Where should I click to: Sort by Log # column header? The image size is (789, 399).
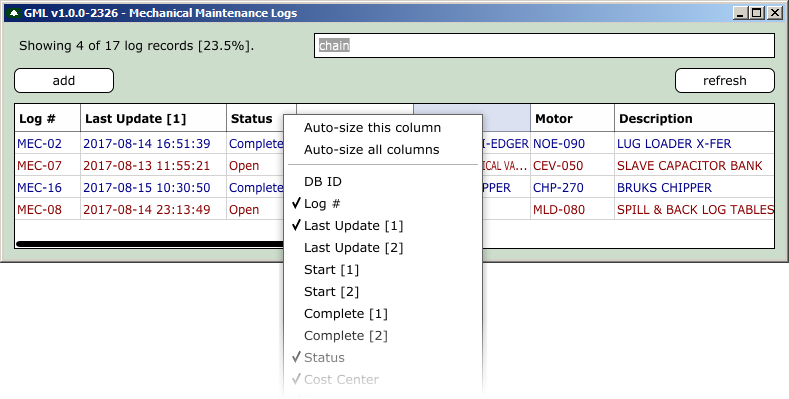coord(47,119)
